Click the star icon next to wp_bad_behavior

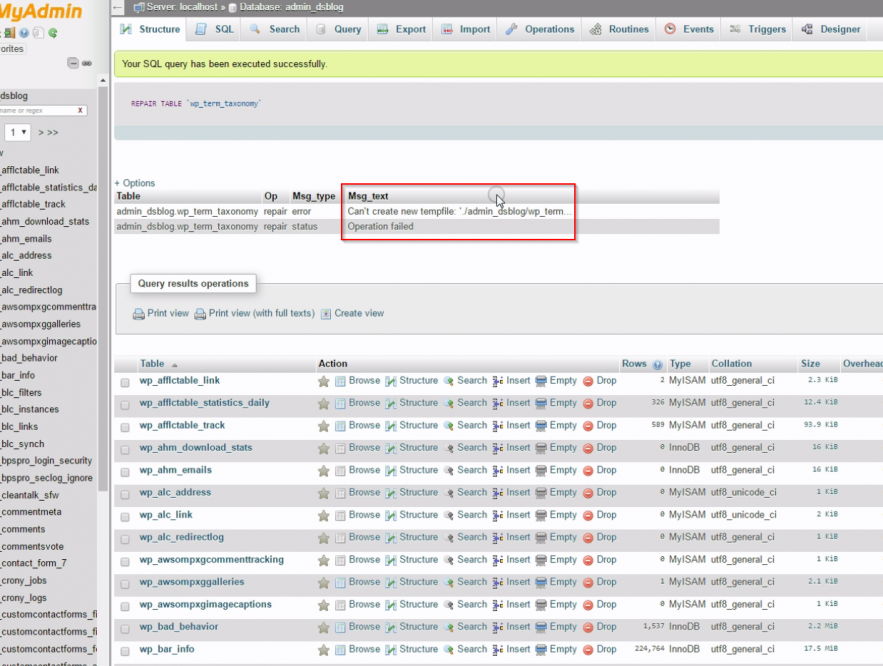pos(323,627)
